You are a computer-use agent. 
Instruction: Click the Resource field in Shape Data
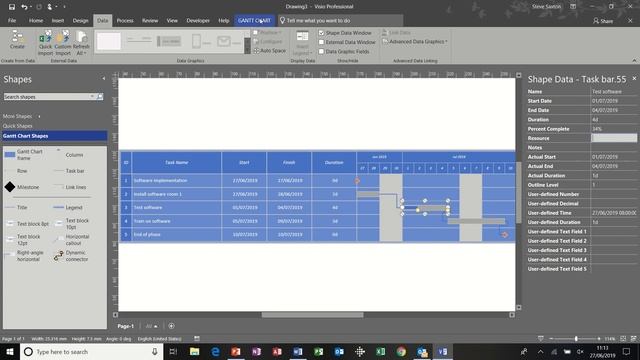(x=614, y=138)
